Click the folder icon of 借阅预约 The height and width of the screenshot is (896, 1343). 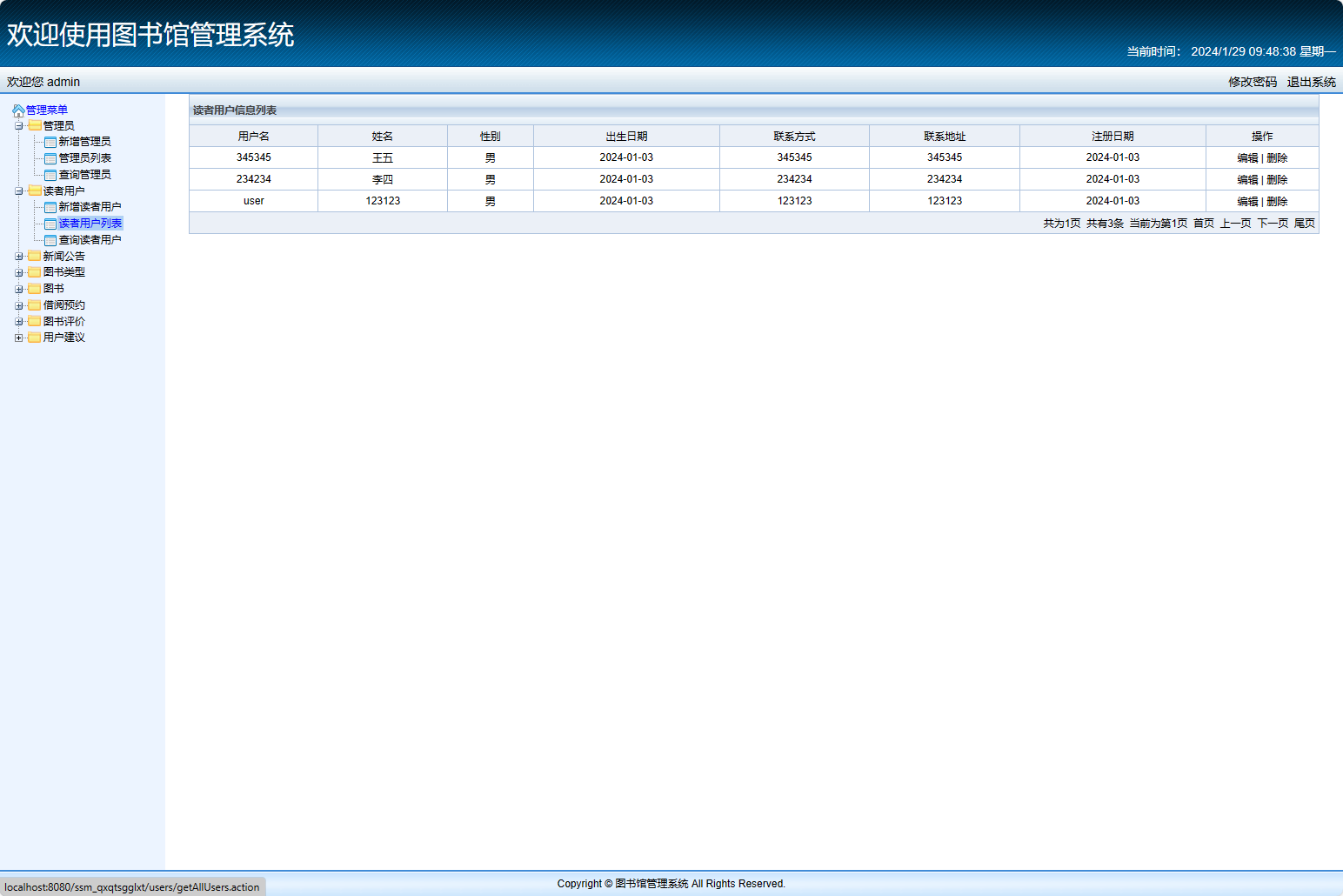click(x=35, y=305)
